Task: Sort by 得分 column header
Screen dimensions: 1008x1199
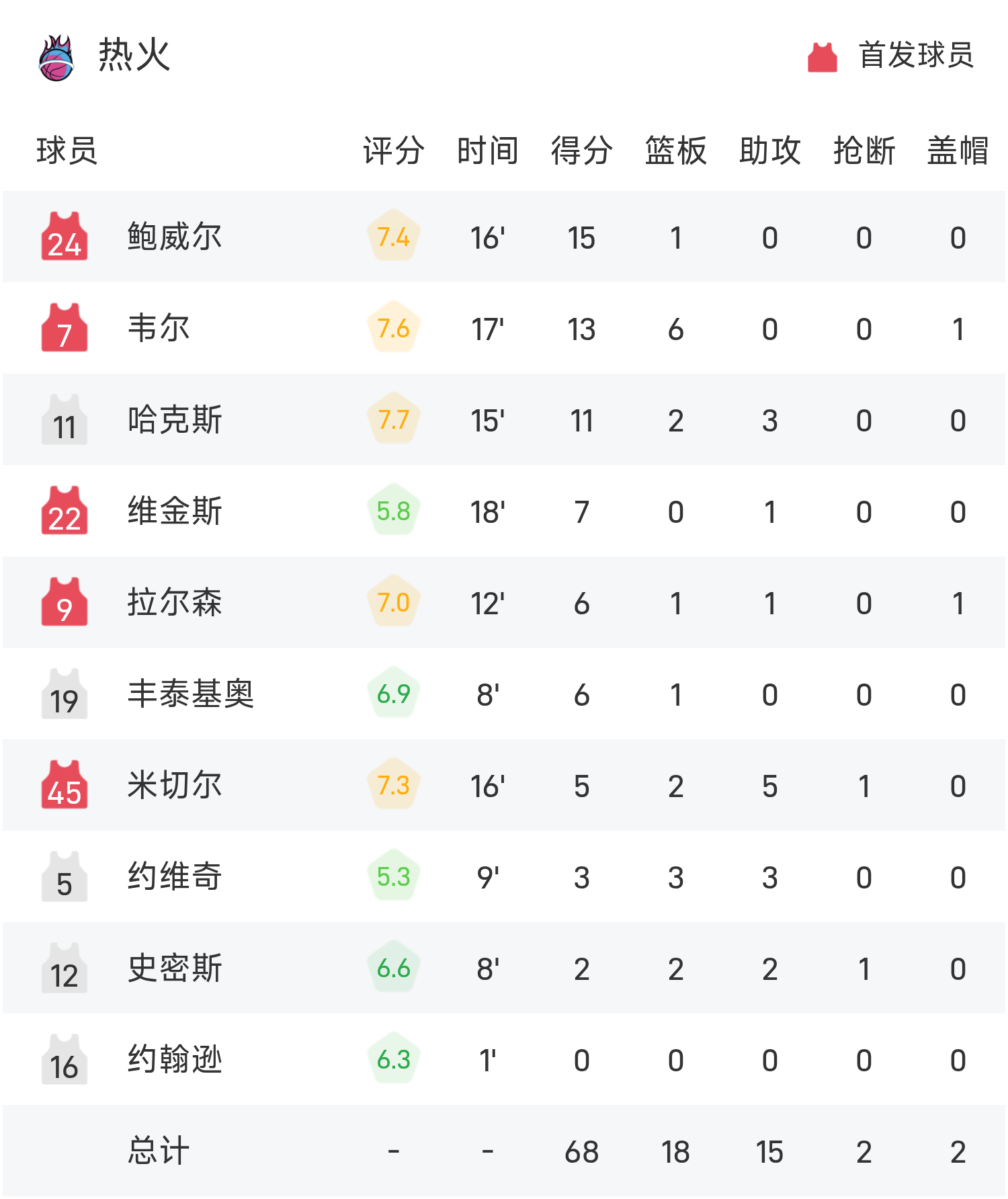Action: (x=581, y=151)
